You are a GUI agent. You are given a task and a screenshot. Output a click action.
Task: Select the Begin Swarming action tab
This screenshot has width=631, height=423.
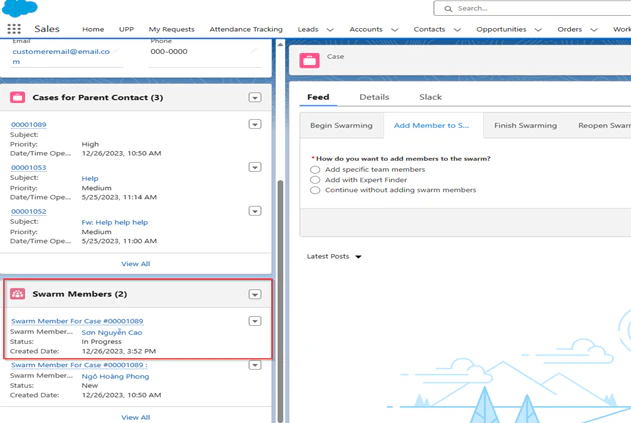tap(341, 126)
